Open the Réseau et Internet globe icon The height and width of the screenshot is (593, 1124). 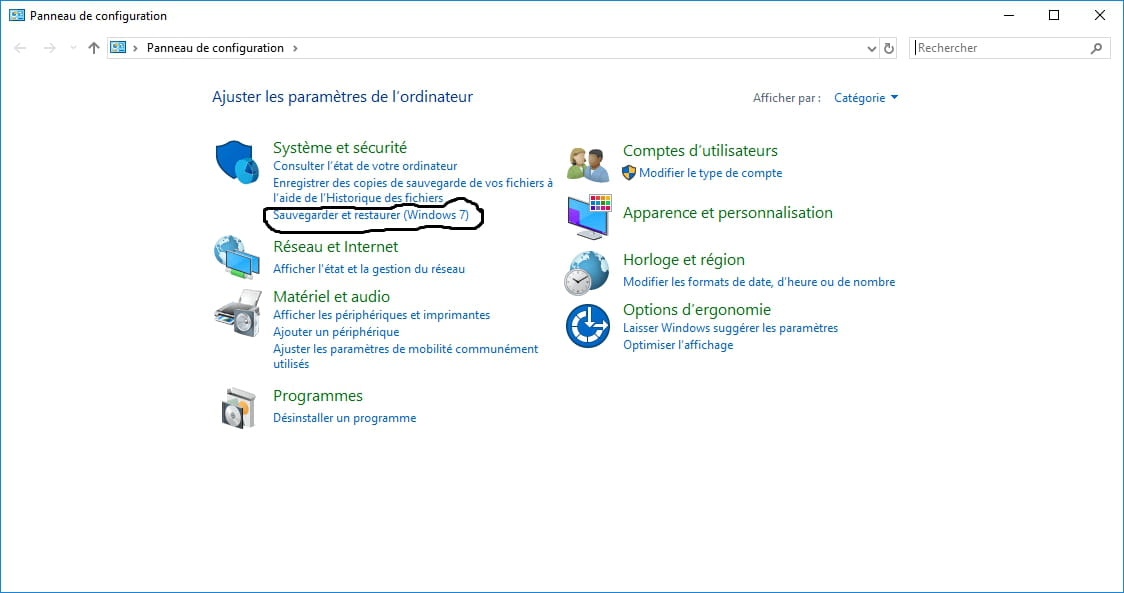[237, 257]
